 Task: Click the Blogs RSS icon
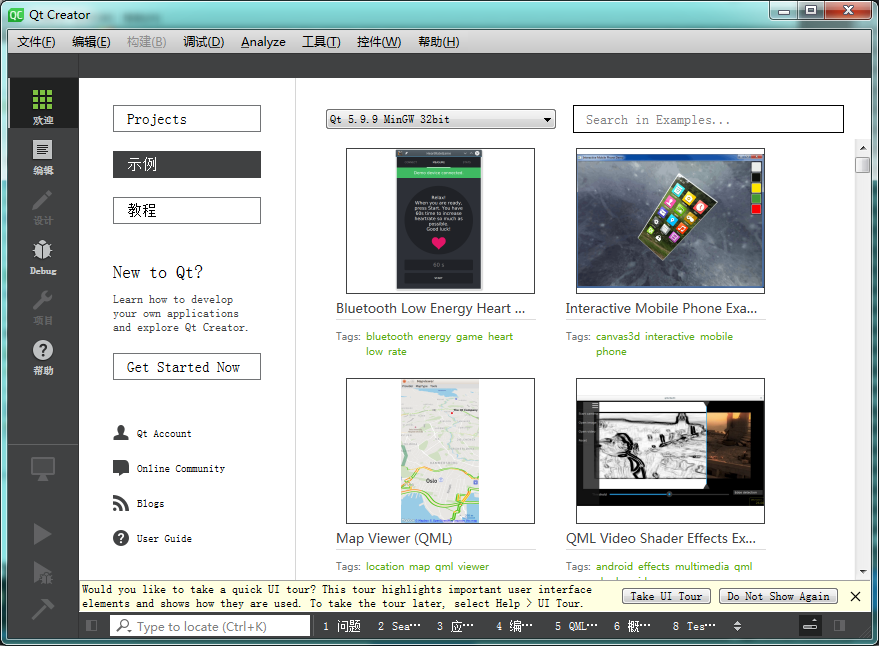[121, 503]
